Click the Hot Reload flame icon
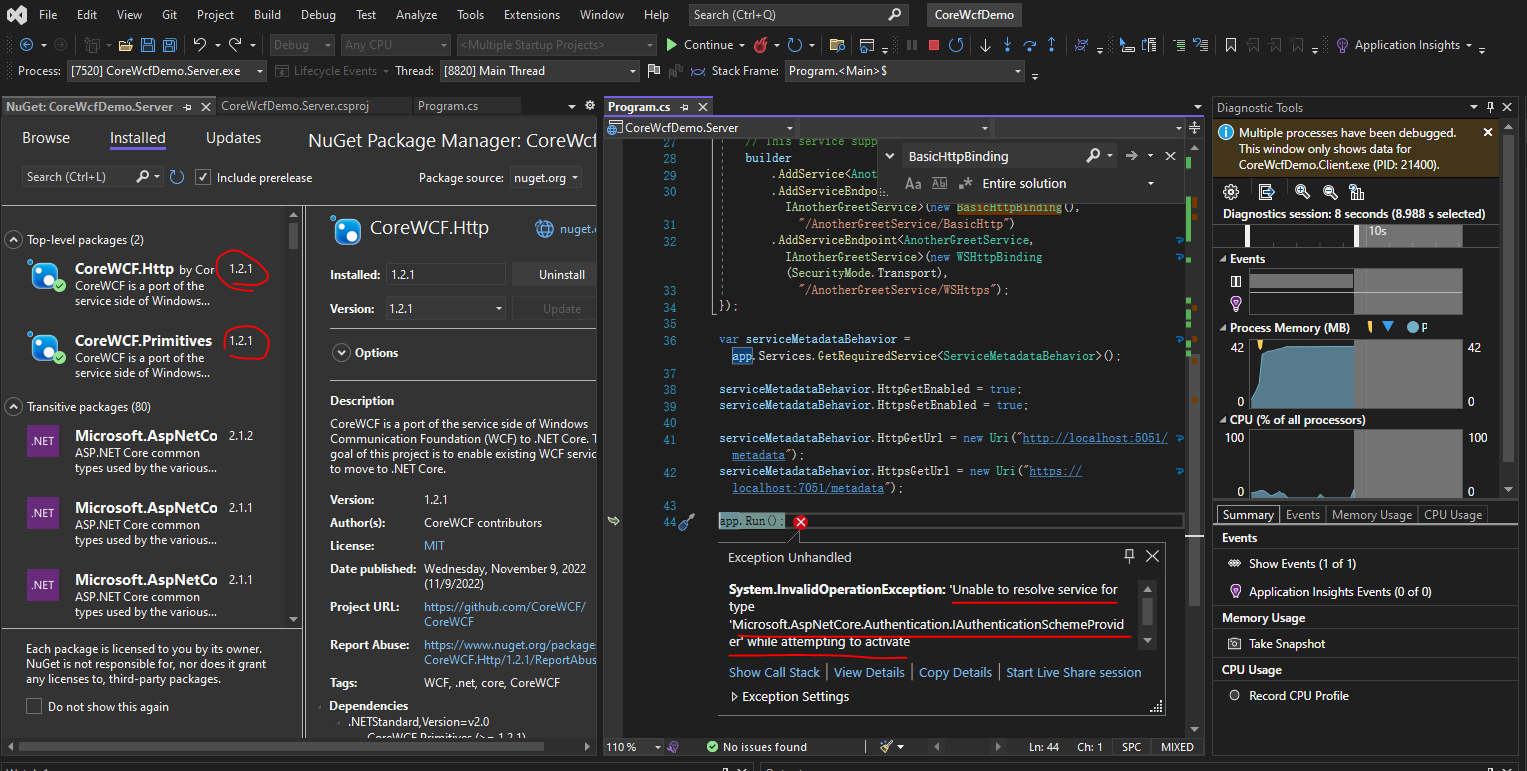1527x771 pixels. 760,45
